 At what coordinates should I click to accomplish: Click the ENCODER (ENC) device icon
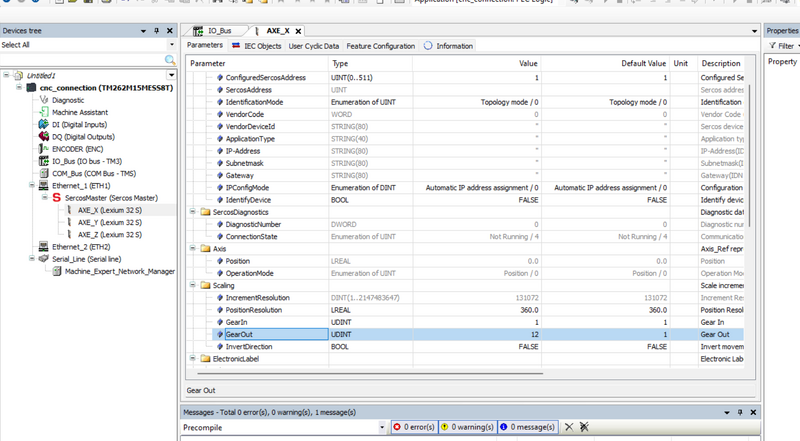point(43,148)
